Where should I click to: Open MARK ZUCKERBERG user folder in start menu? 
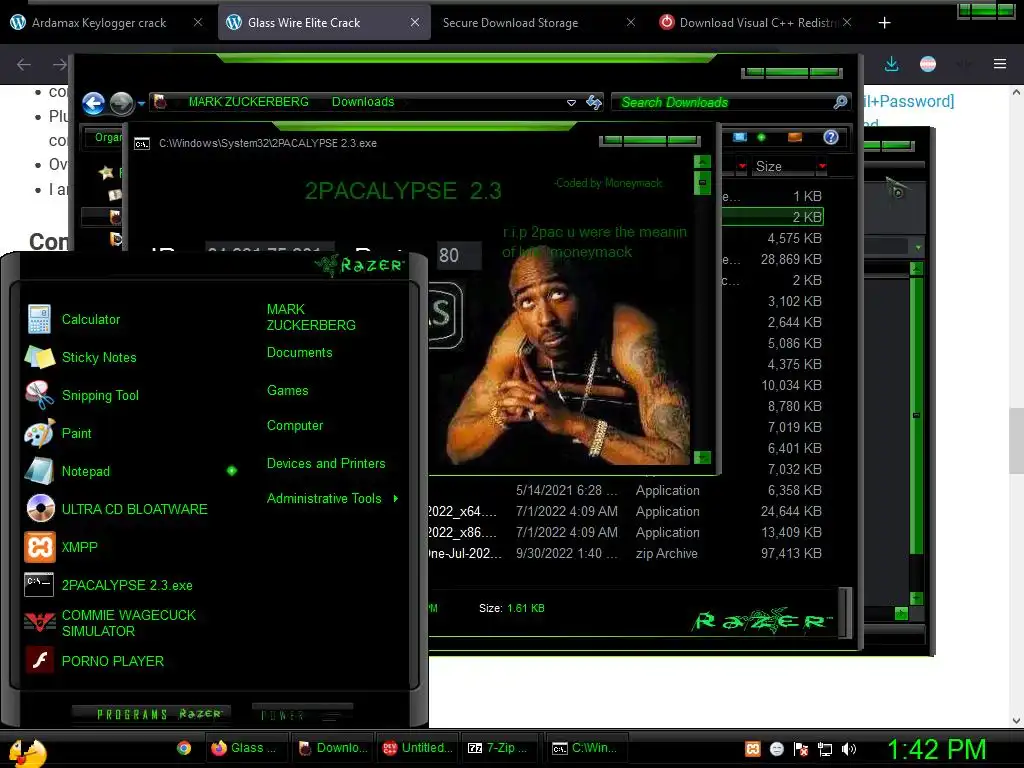tap(311, 317)
